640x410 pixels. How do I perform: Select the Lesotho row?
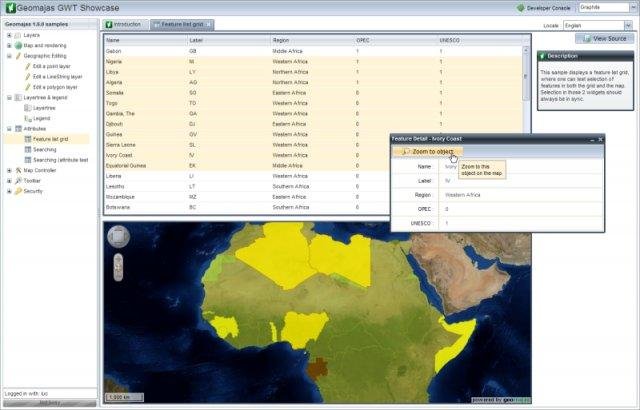point(247,186)
